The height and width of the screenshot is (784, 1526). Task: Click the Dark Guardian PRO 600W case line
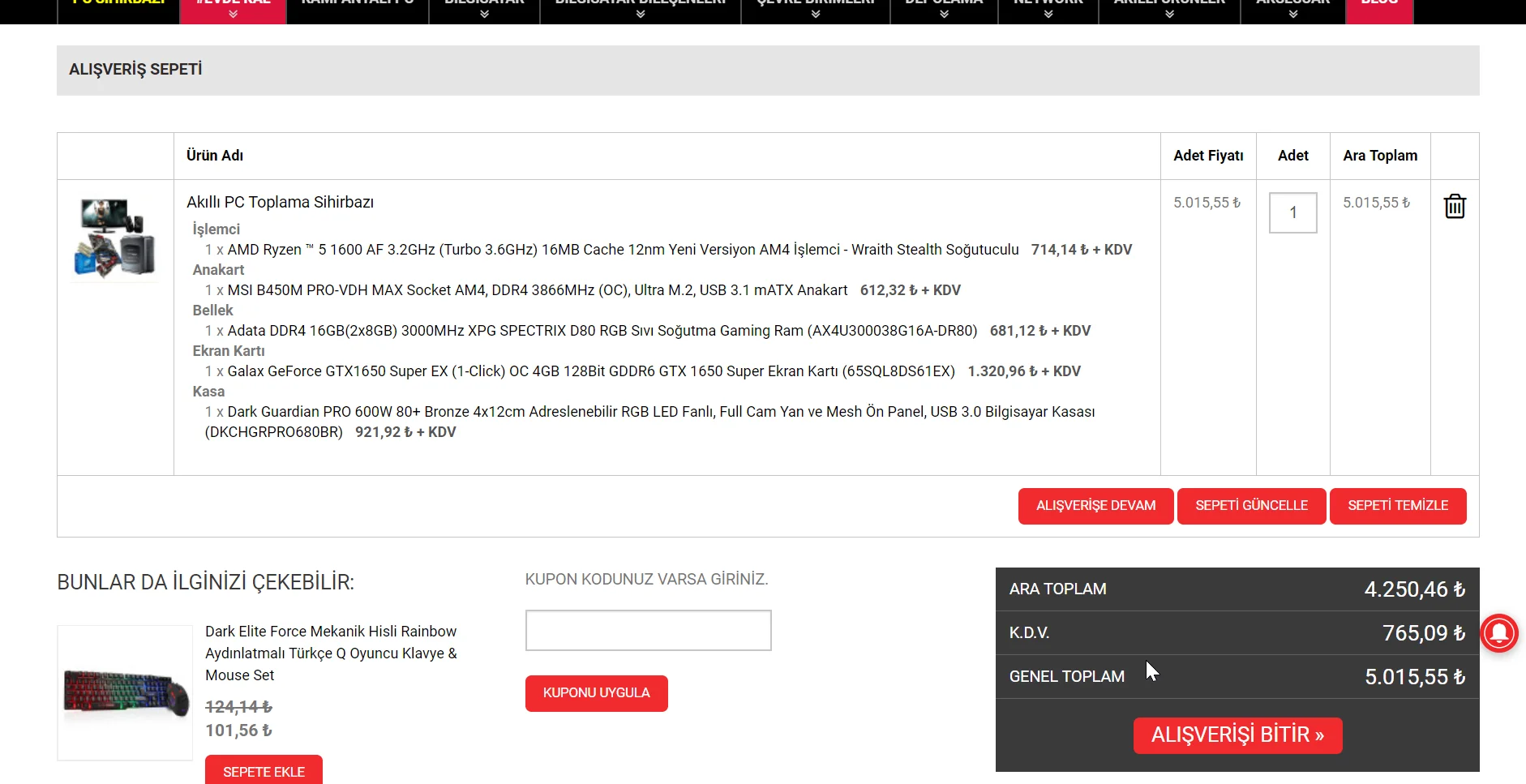pos(650,422)
